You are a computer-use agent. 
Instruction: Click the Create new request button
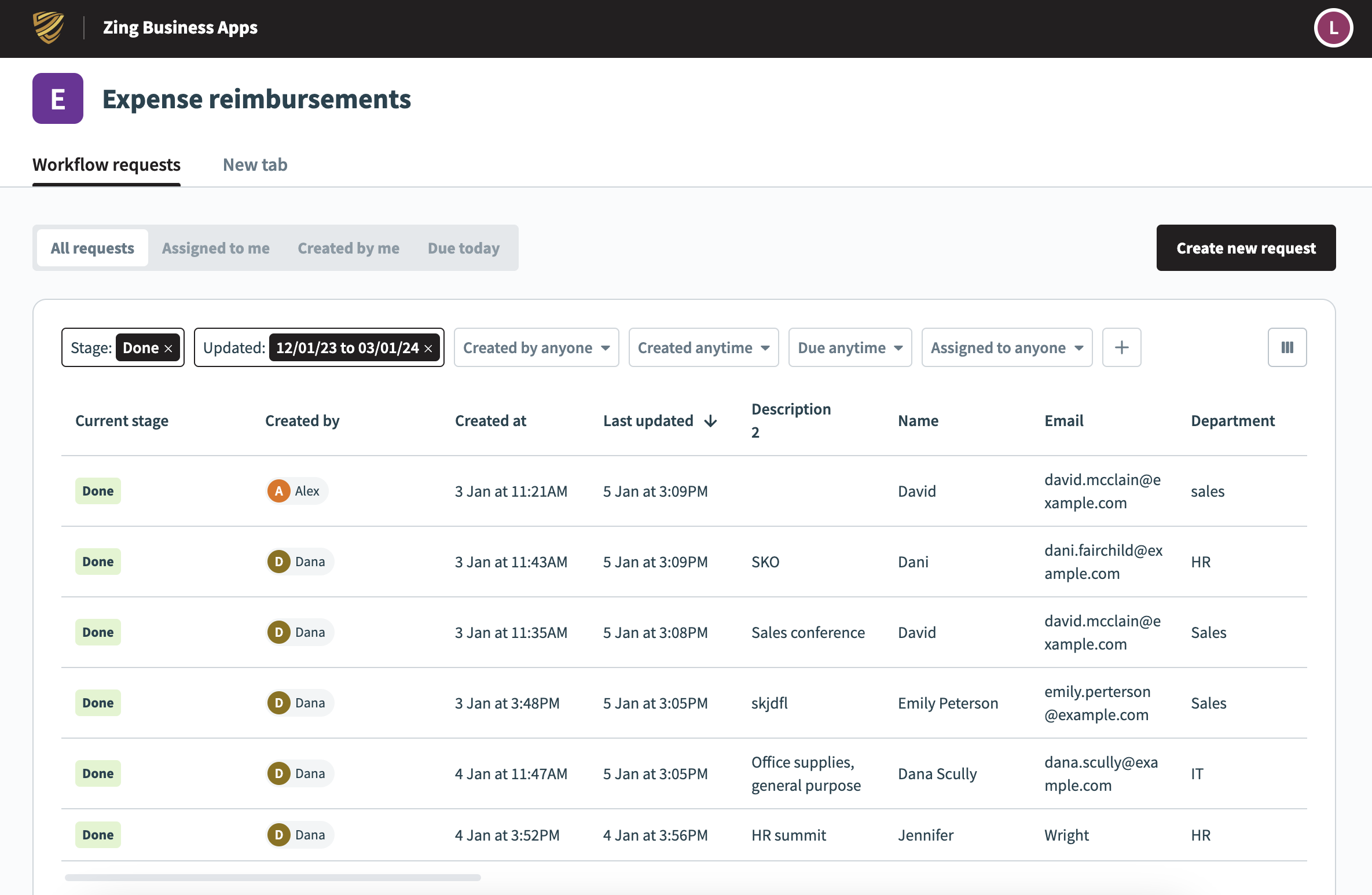tap(1246, 248)
